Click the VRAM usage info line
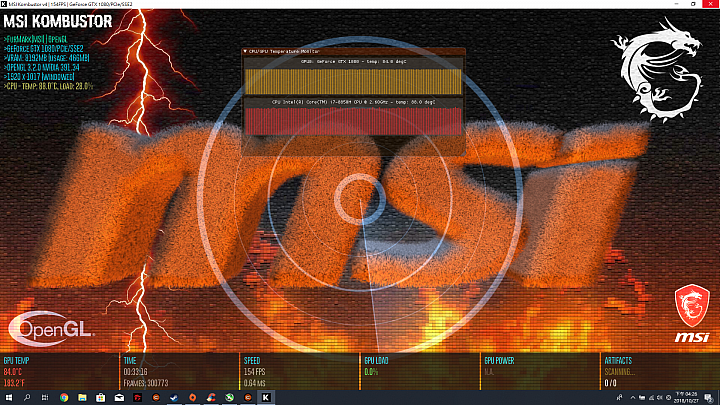Viewport: 720px width, 405px height. click(x=46, y=58)
